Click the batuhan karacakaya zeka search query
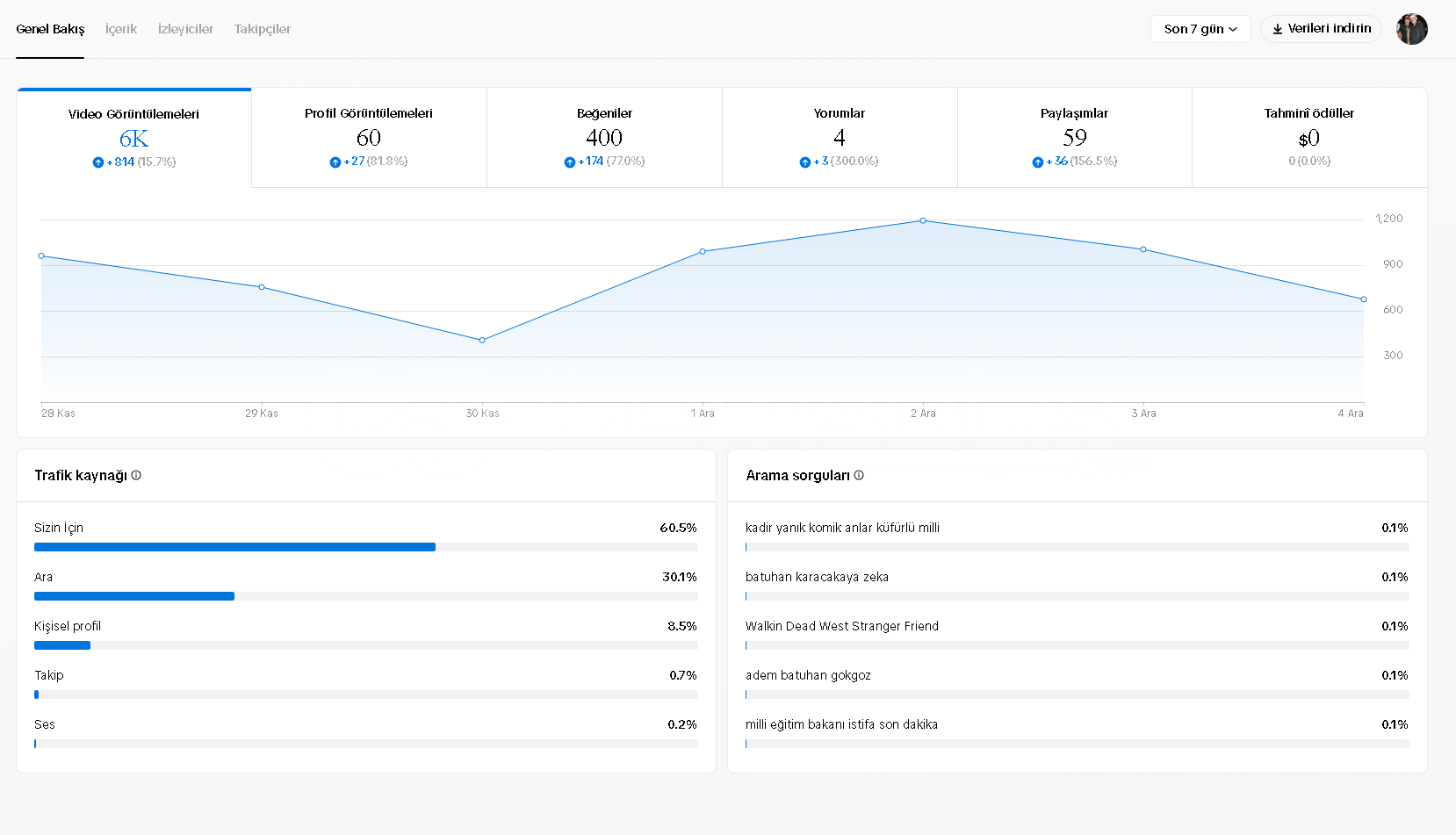Screen dimensions: 1456x835 point(817,577)
